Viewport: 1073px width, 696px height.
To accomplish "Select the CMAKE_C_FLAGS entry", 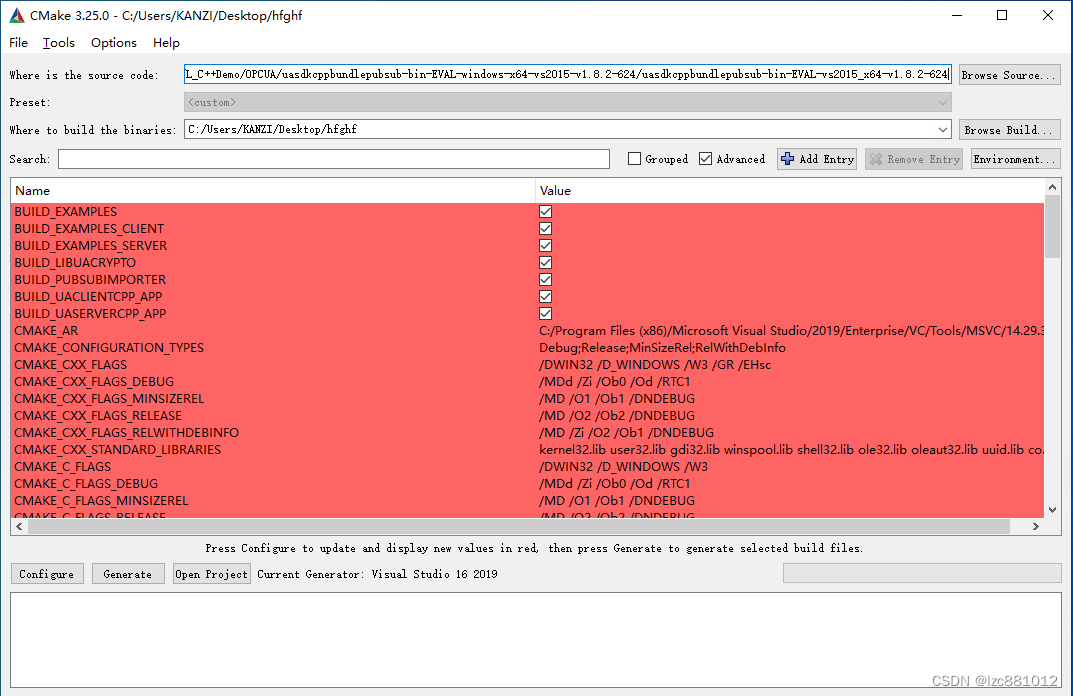I will (527, 467).
